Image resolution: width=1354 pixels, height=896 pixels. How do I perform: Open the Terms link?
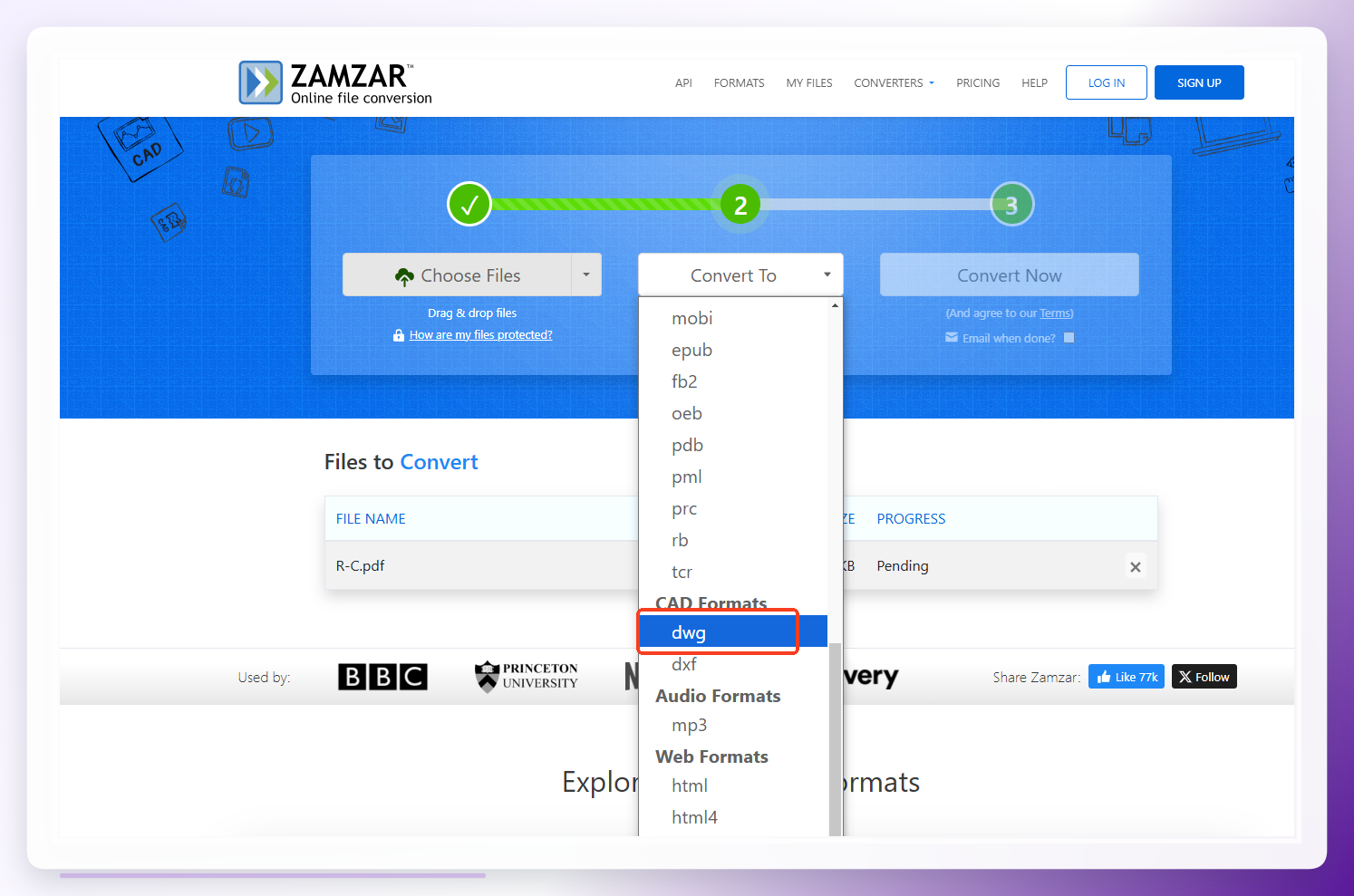1055,313
